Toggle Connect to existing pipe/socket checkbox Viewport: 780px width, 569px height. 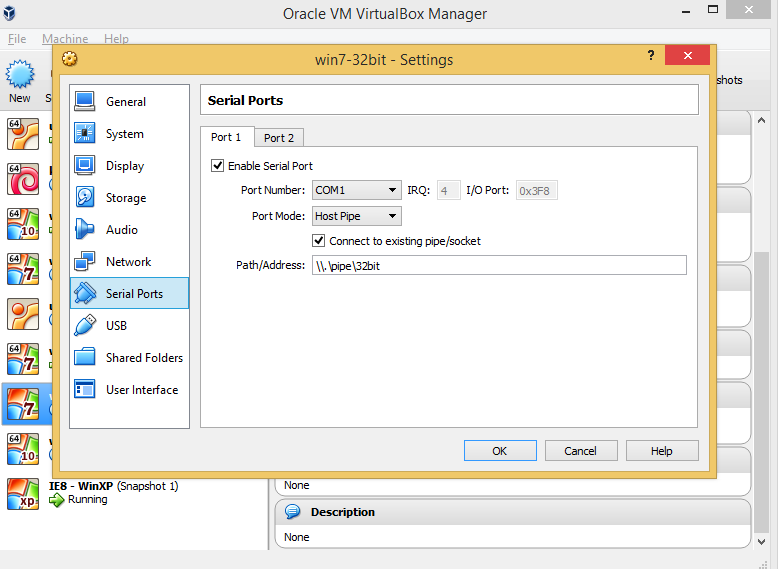click(x=318, y=241)
